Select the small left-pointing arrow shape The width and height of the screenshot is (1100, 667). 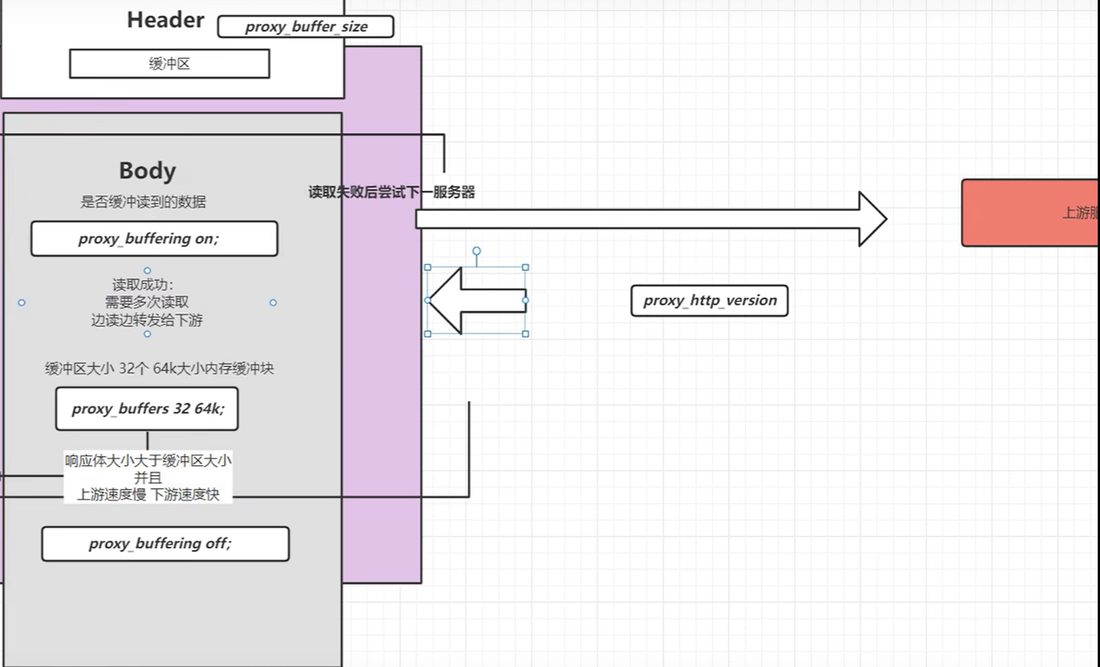[476, 300]
